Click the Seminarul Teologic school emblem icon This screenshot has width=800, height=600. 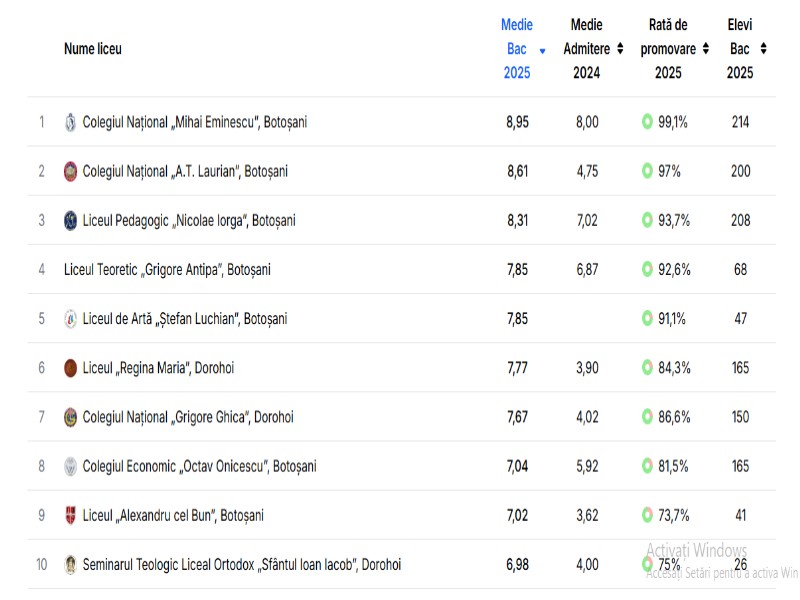click(x=70, y=564)
